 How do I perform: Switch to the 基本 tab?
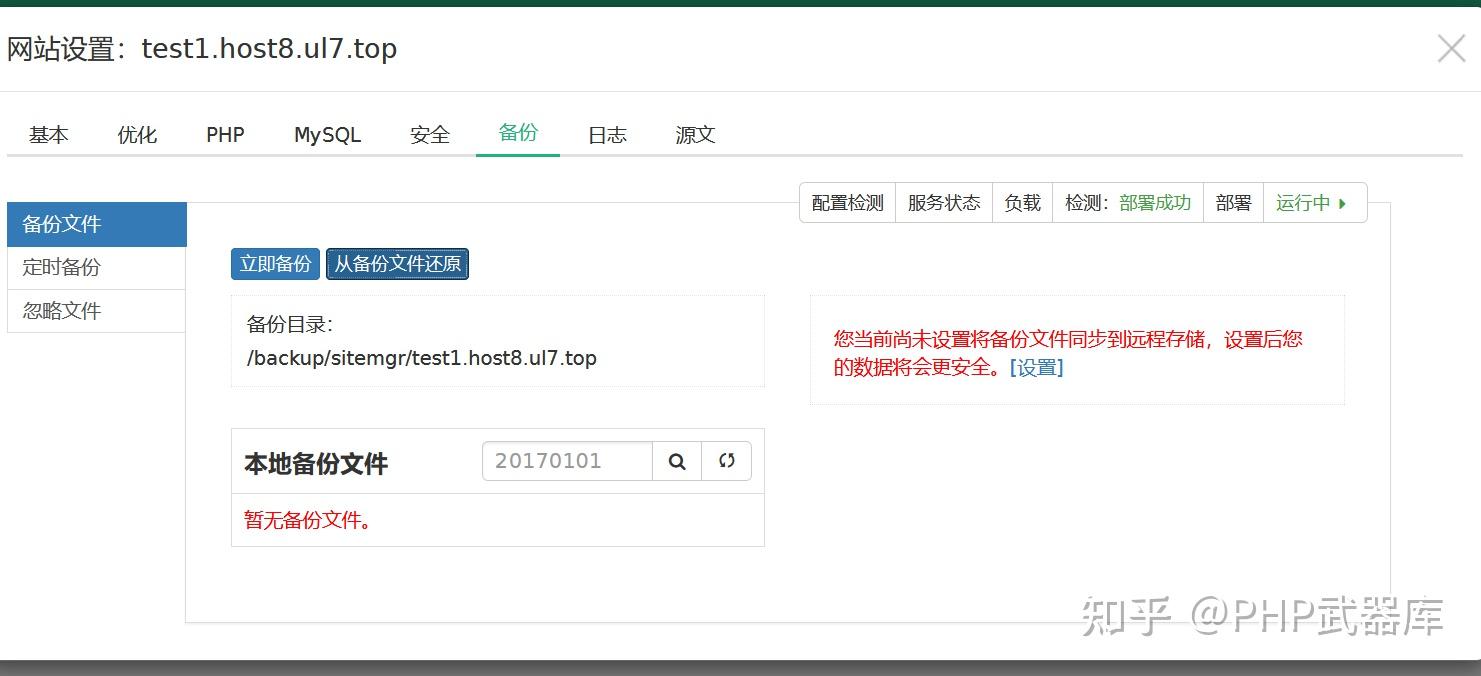[47, 134]
